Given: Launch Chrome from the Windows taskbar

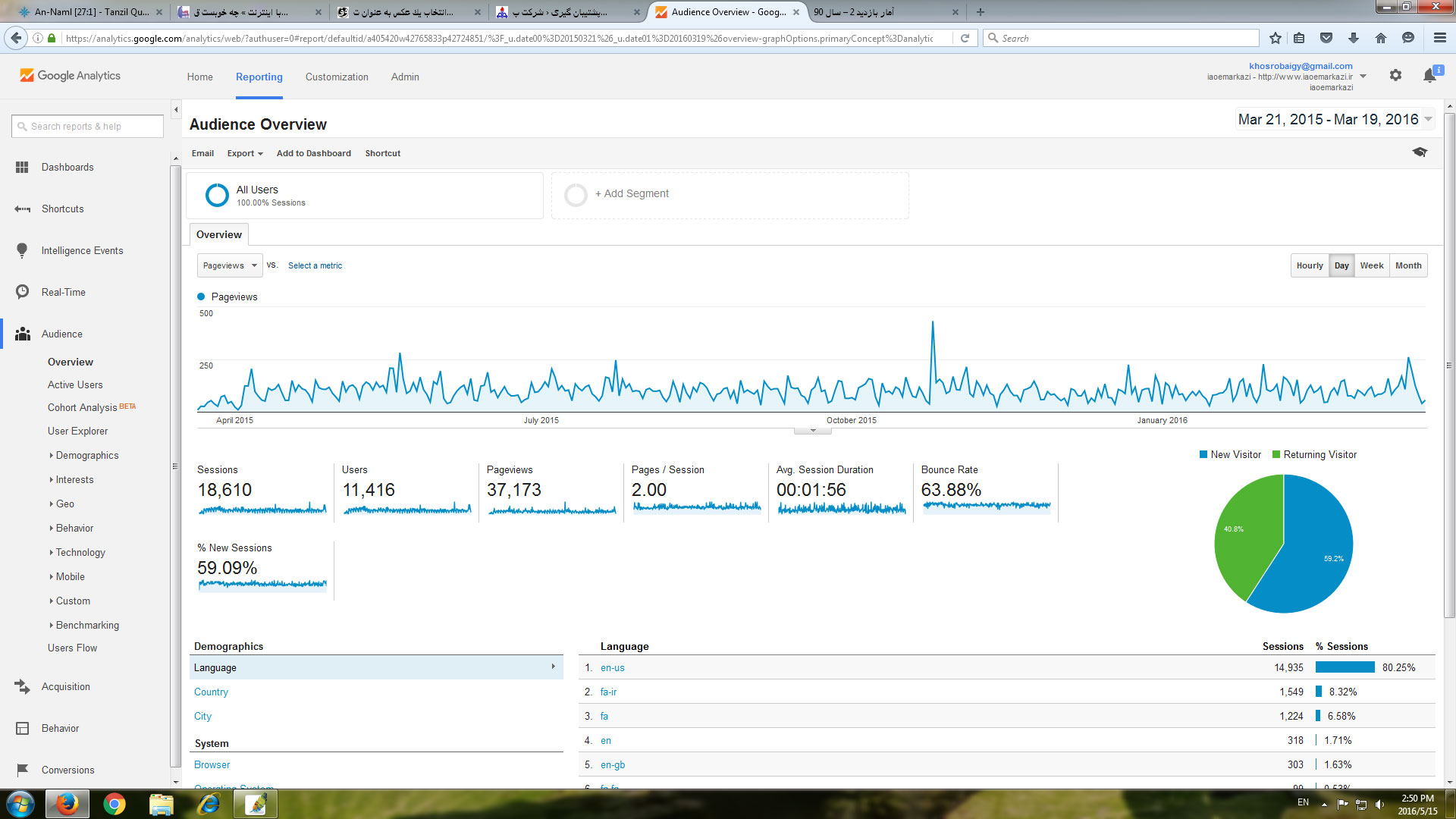Looking at the screenshot, I should [x=115, y=804].
